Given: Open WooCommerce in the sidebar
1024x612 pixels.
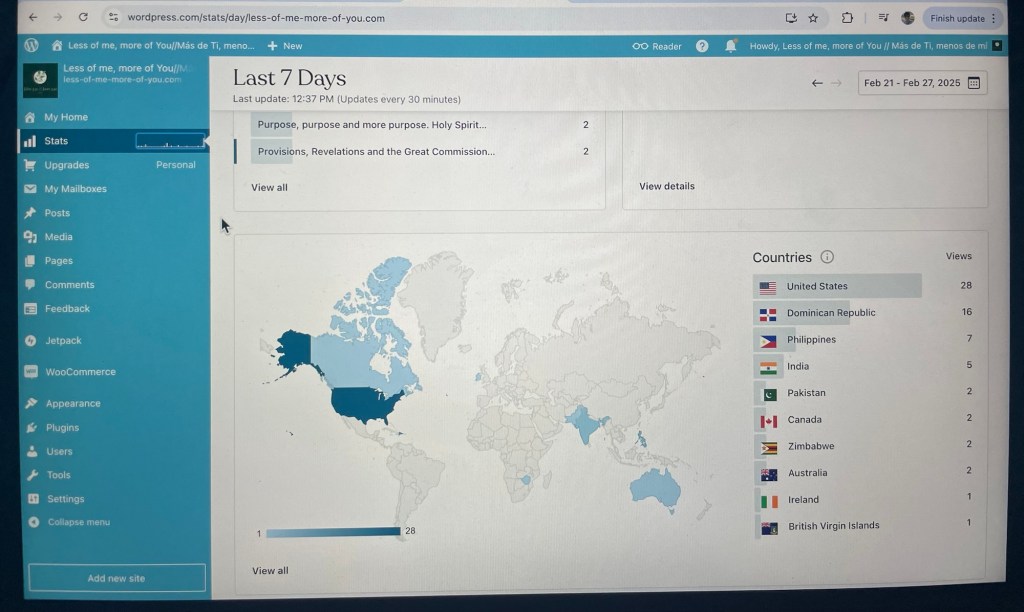Looking at the screenshot, I should (80, 372).
